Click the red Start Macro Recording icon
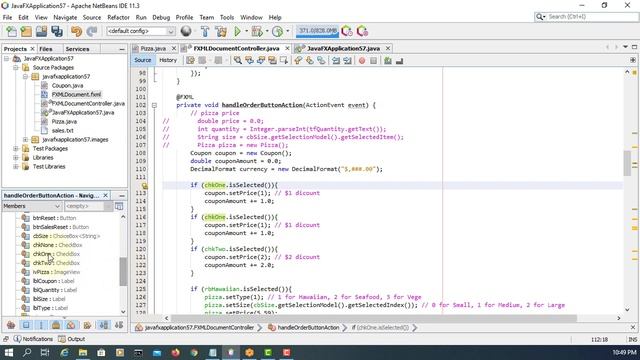This screenshot has width=640, height=360. coord(362,61)
